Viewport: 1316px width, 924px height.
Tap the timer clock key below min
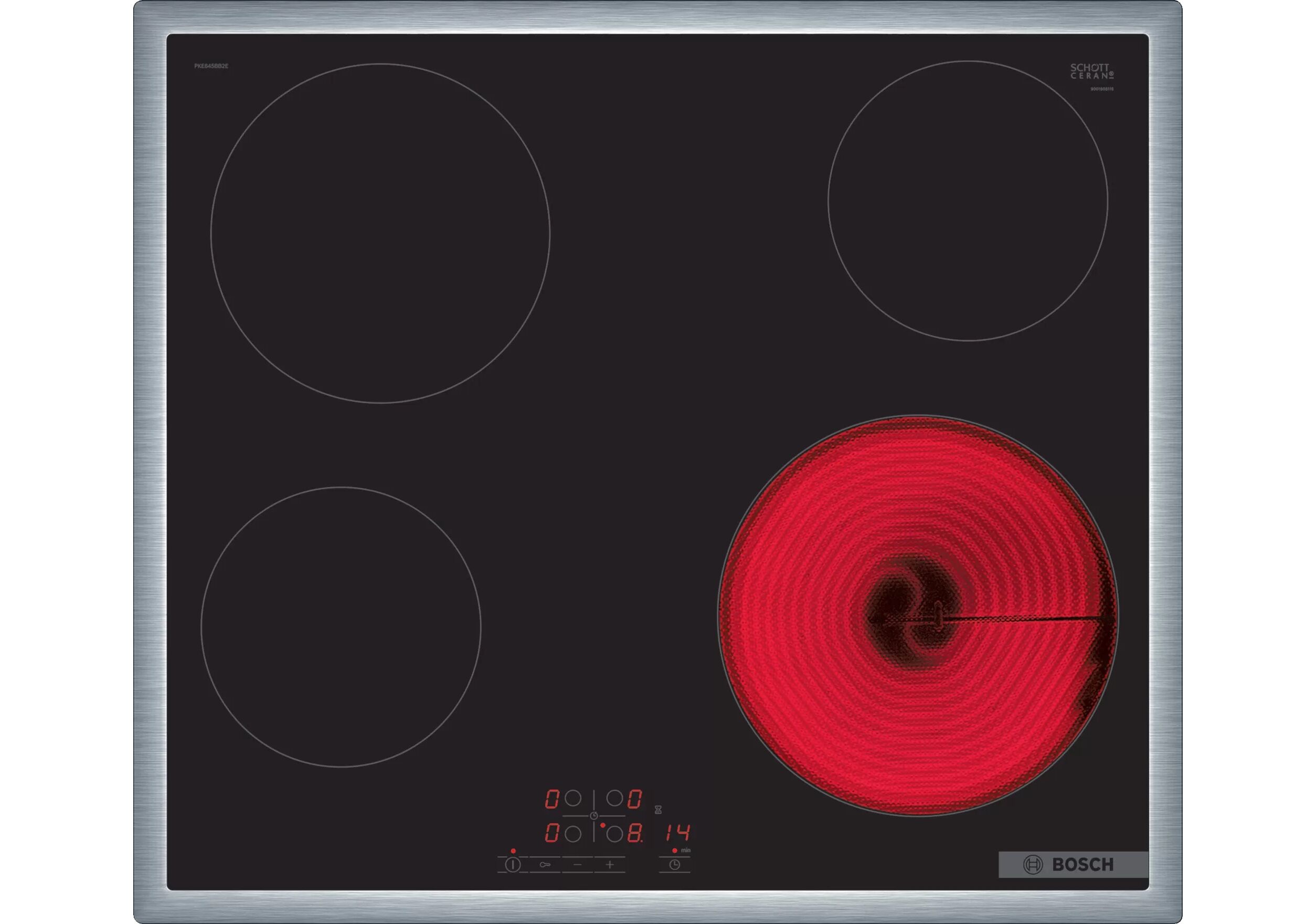click(675, 864)
